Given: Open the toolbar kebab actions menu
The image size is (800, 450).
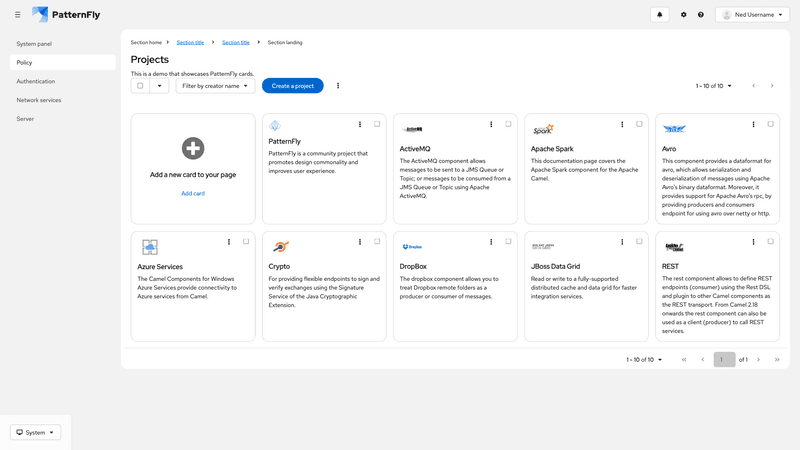Looking at the screenshot, I should click(338, 86).
